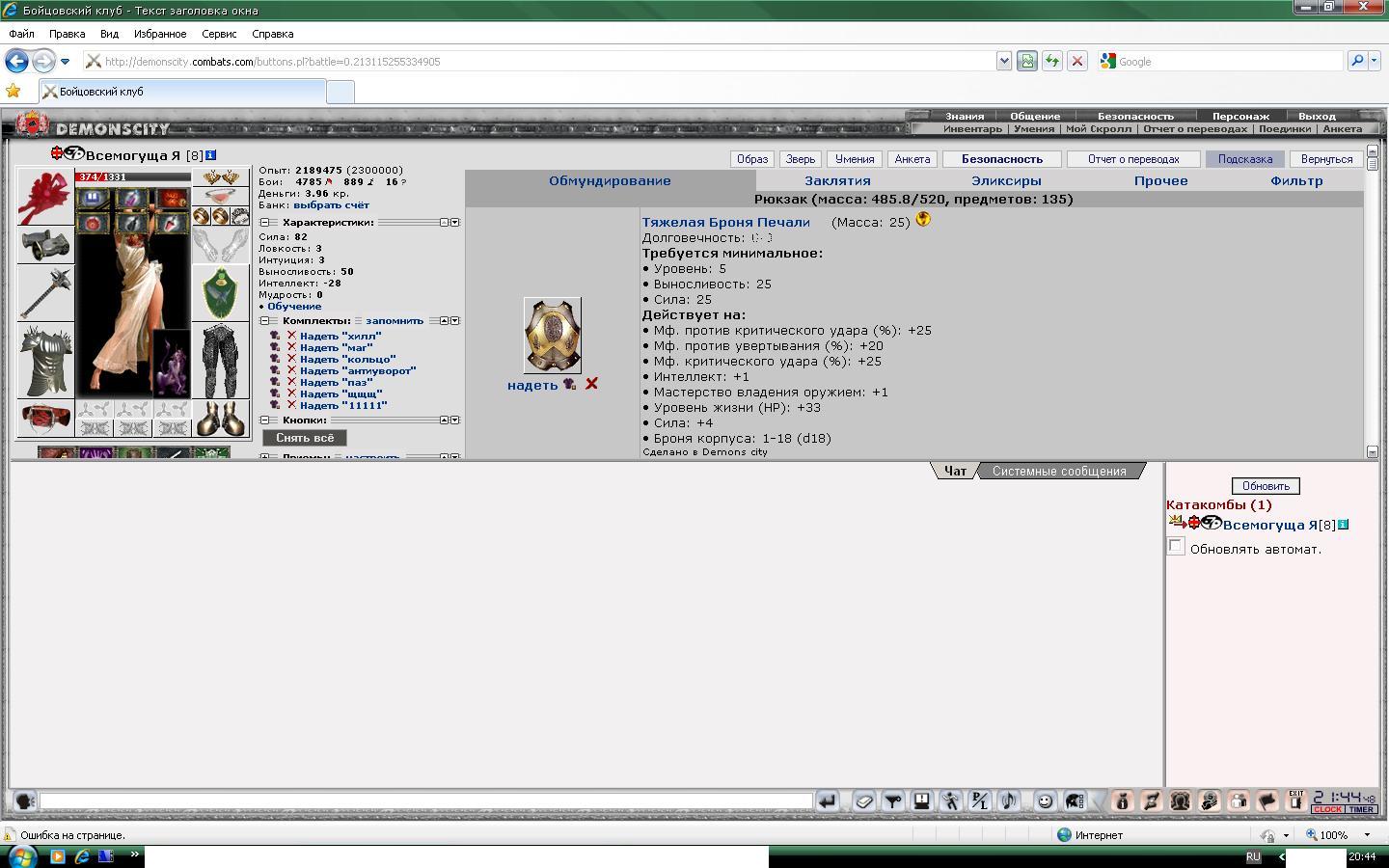This screenshot has width=1389, height=868.
Task: Click the friends heads icon in bottom bar
Action: (1180, 801)
